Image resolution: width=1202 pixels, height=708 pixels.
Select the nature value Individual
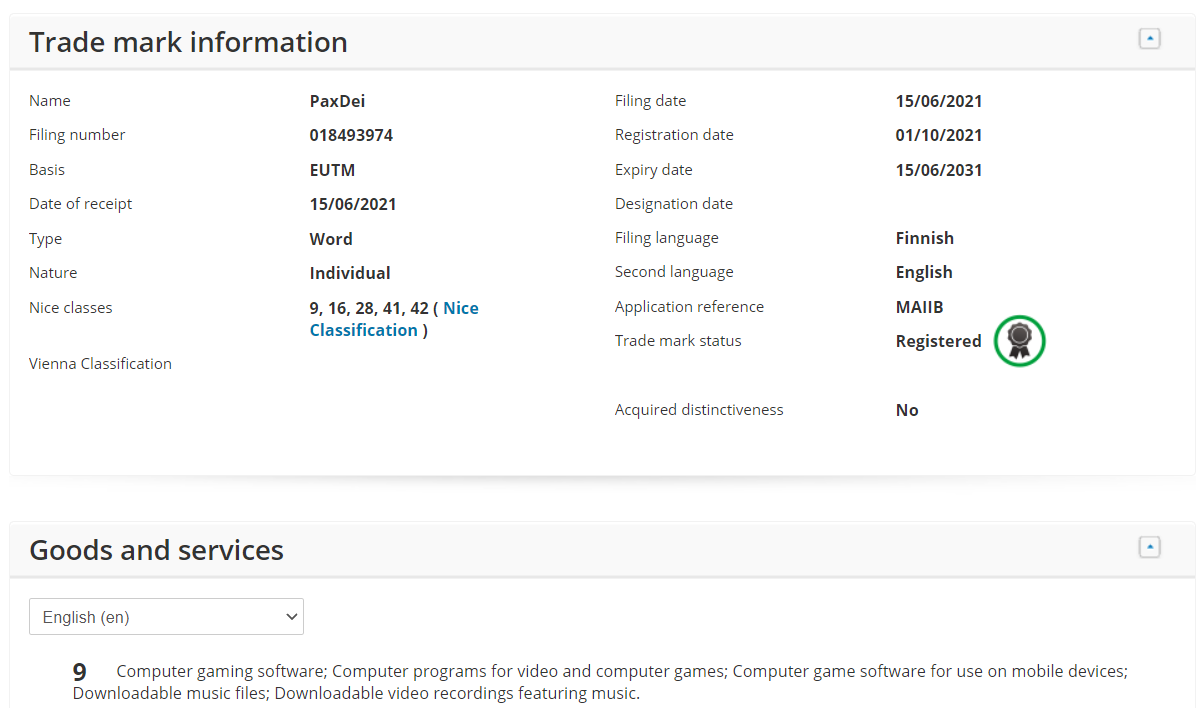350,273
